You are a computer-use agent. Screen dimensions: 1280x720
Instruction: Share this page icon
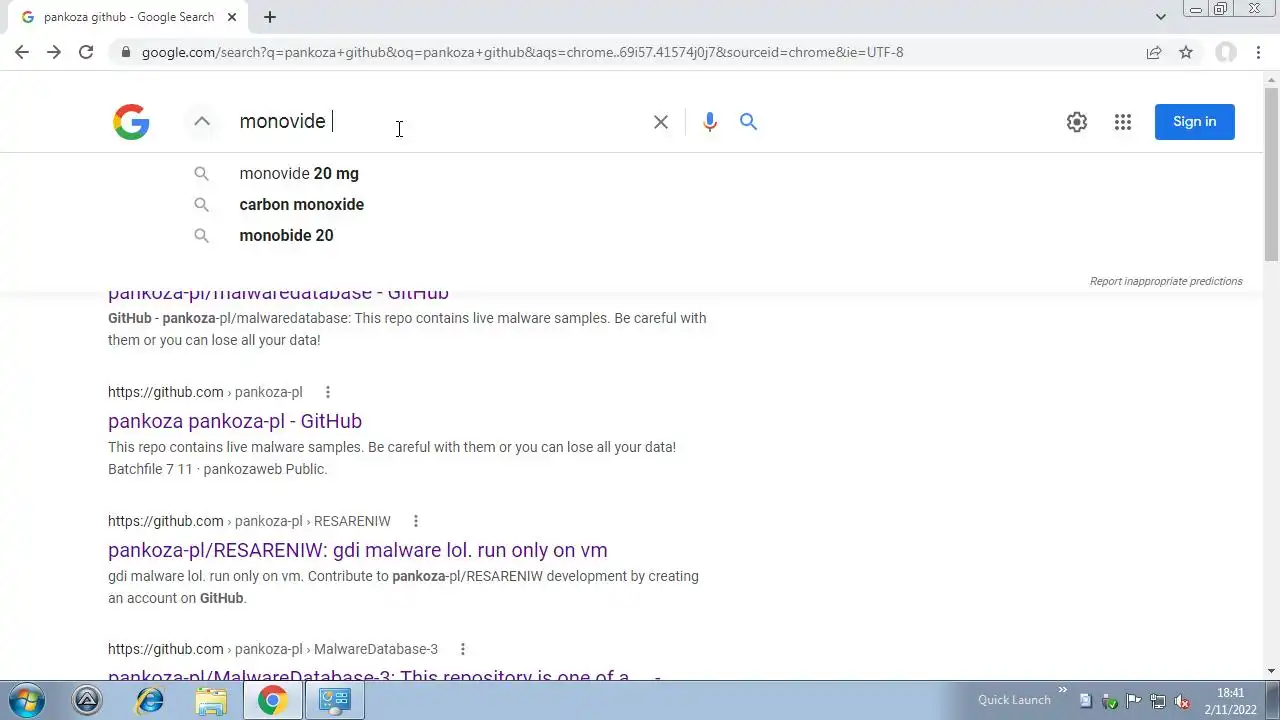pyautogui.click(x=1154, y=52)
